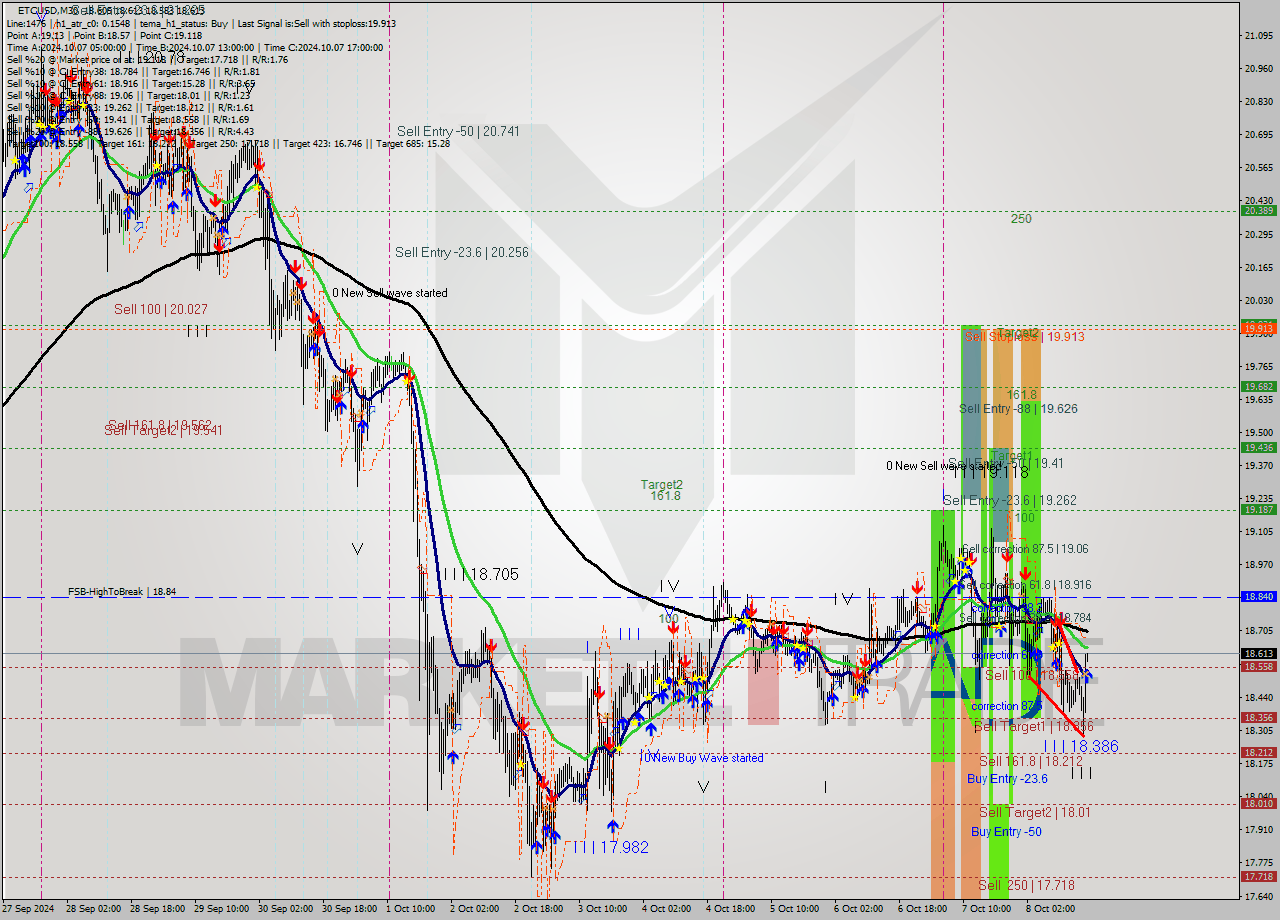Click the 21.095 price scale value

click(x=1258, y=36)
